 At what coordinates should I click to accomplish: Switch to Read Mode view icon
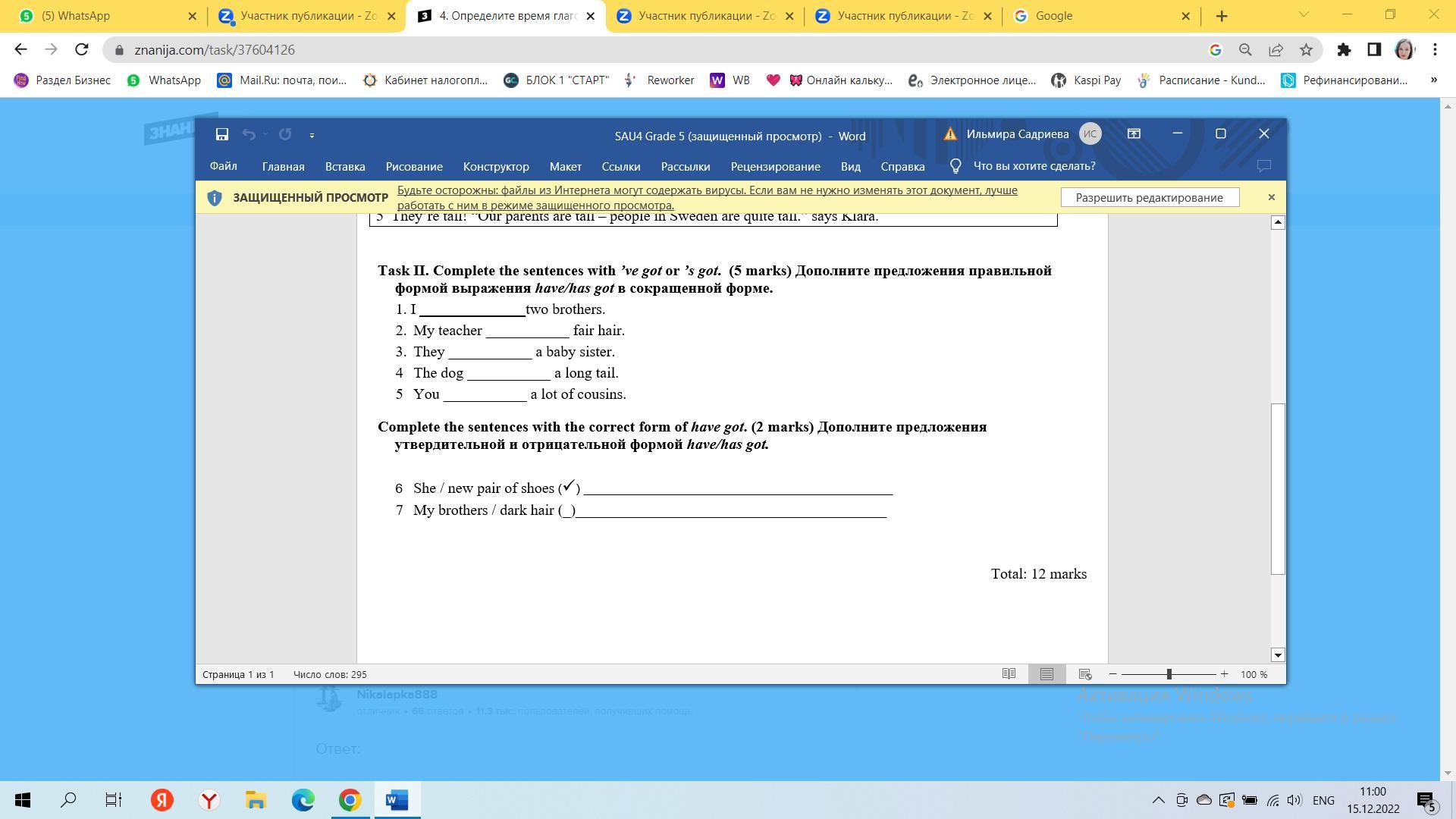(x=1009, y=674)
